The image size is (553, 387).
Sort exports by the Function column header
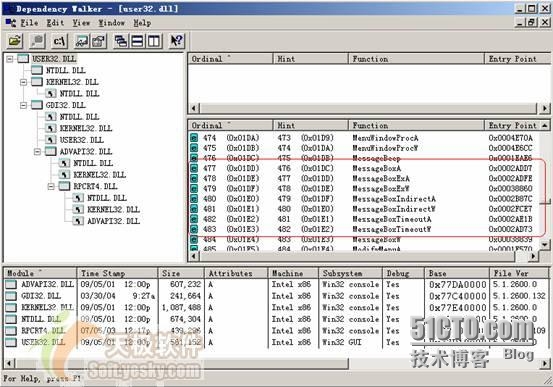point(416,125)
